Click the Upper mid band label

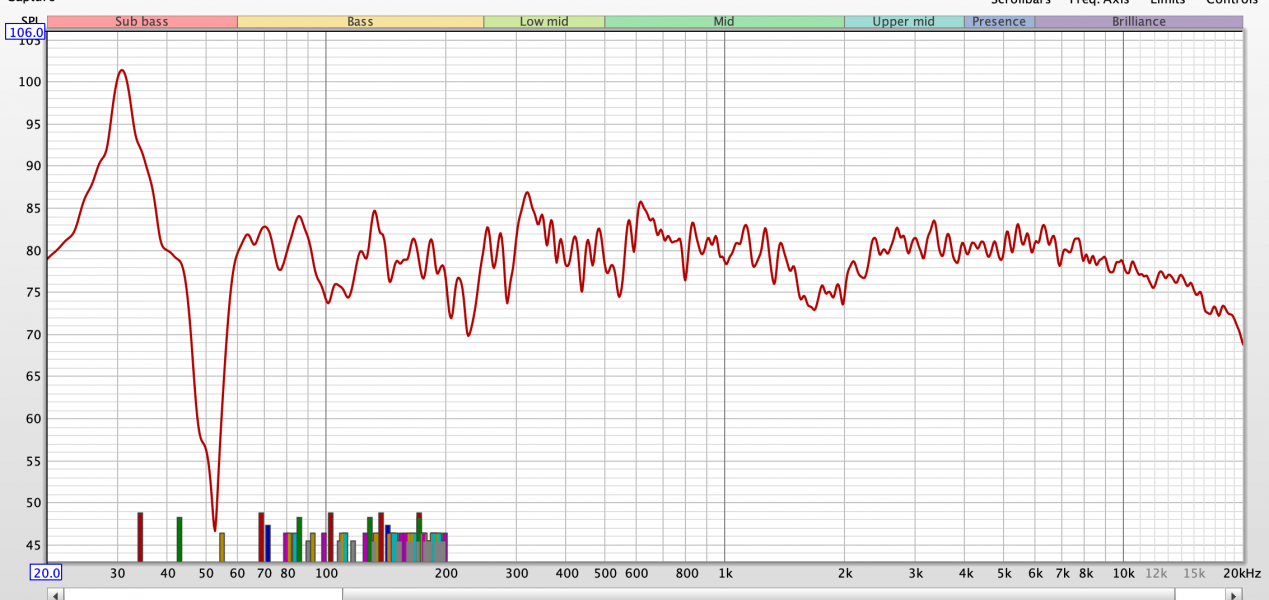point(904,22)
